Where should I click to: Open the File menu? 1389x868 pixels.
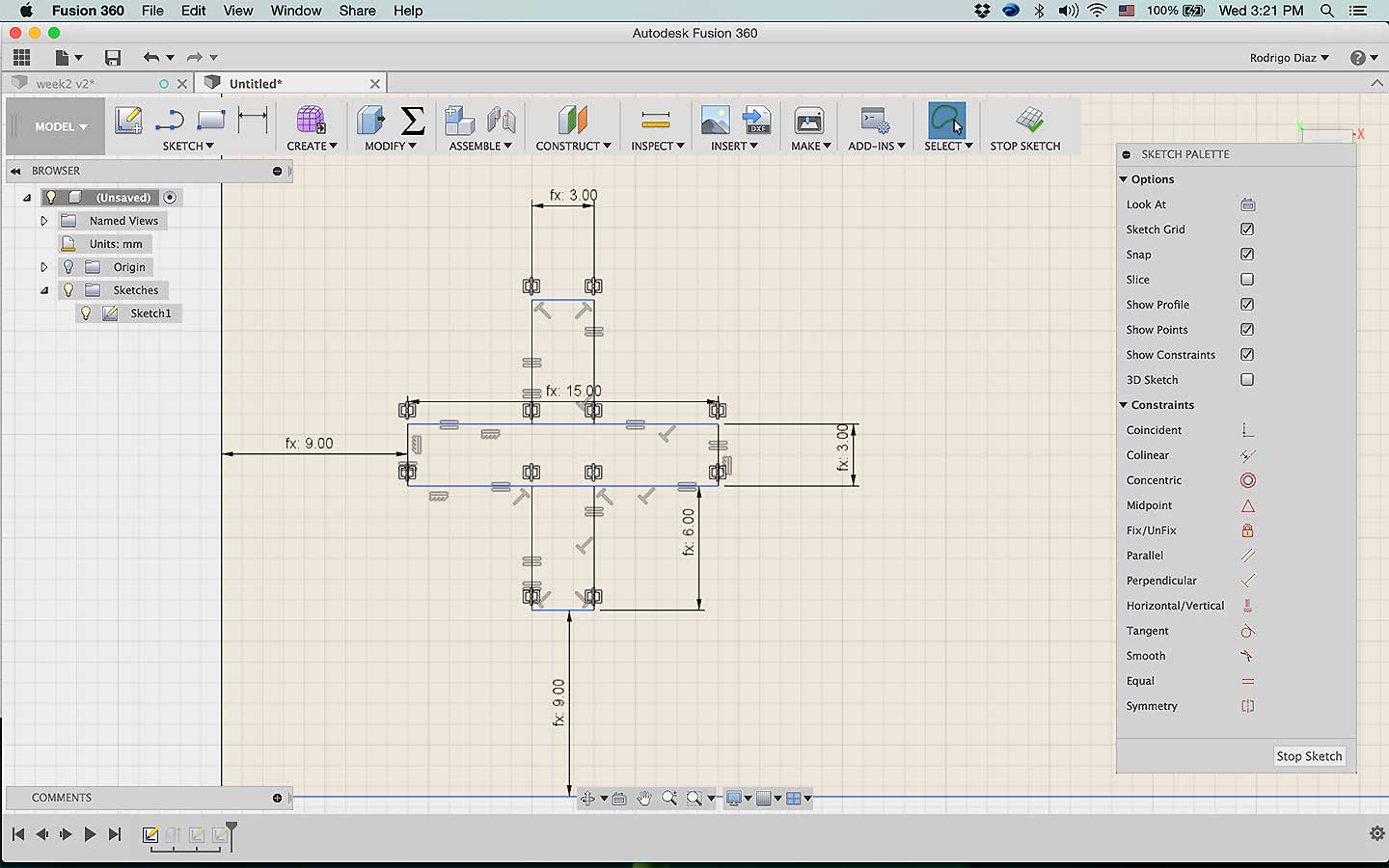(152, 11)
